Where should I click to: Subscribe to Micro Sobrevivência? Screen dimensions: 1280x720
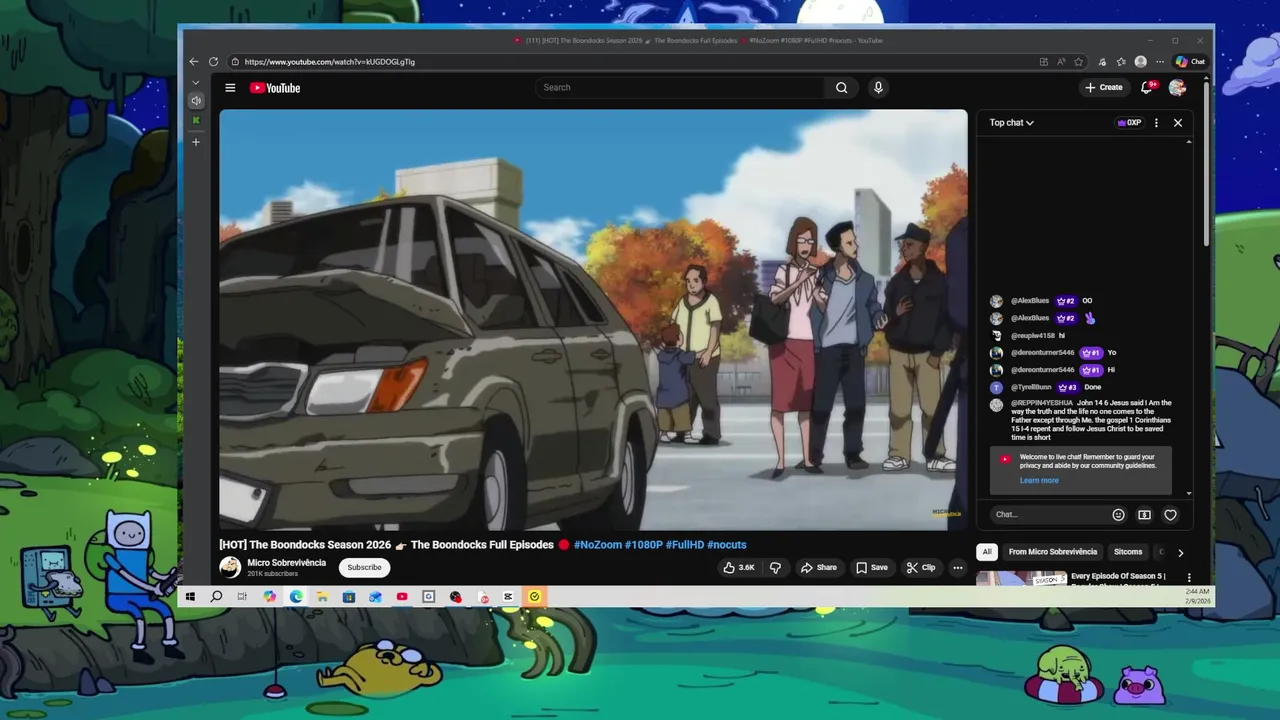pos(364,568)
